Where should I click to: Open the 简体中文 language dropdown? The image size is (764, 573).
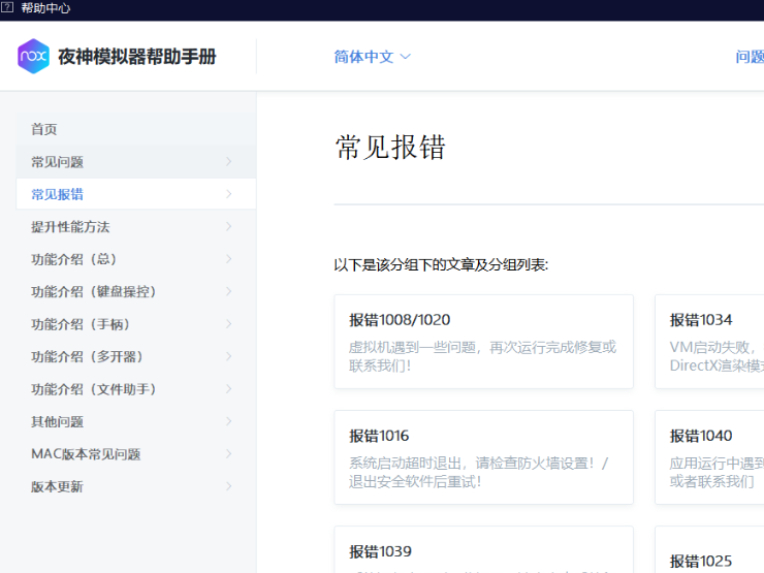click(x=372, y=57)
